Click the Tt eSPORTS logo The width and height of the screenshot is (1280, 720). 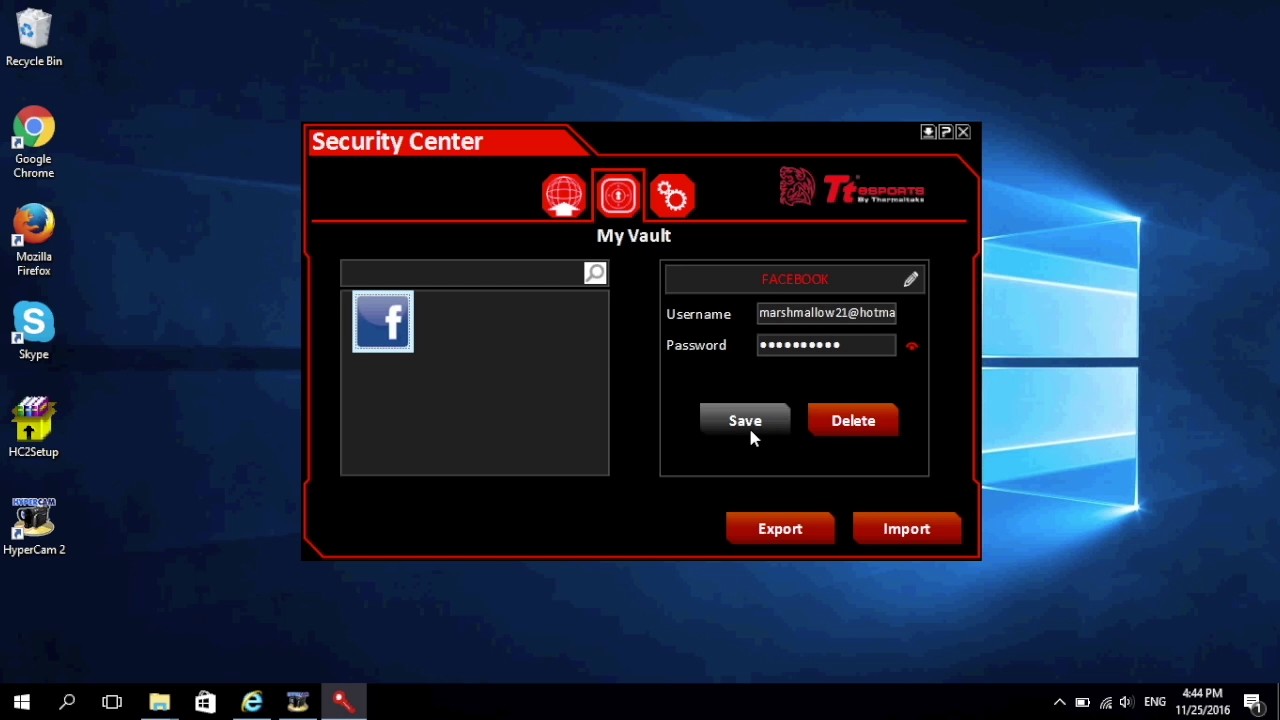click(852, 188)
